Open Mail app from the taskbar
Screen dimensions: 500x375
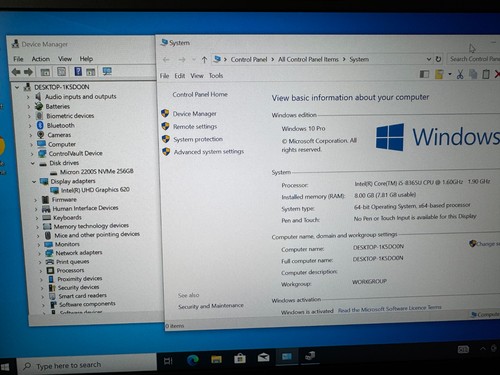point(263,358)
